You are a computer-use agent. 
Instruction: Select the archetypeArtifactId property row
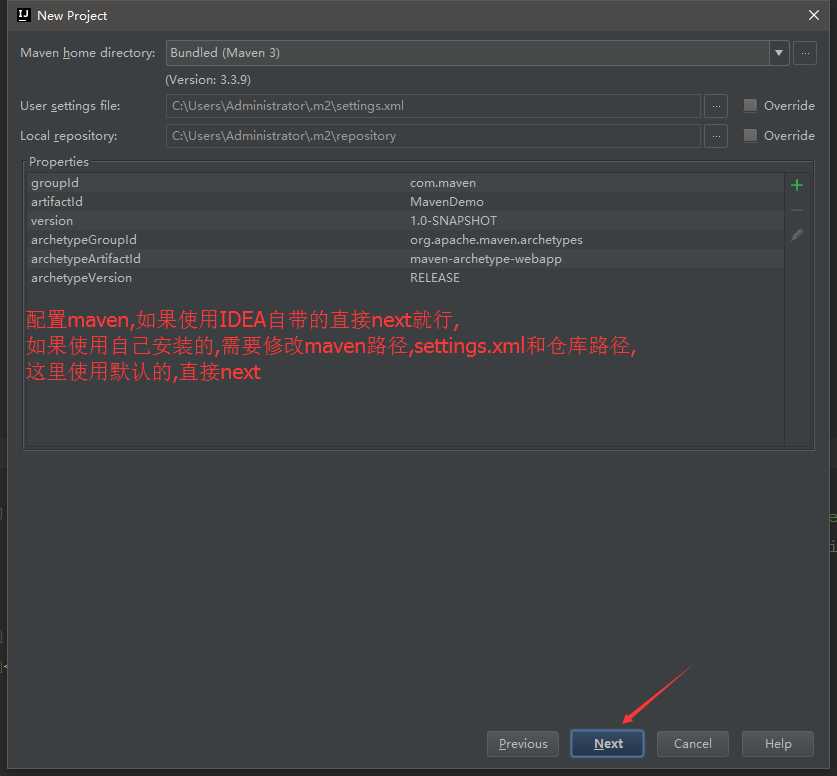point(407,259)
